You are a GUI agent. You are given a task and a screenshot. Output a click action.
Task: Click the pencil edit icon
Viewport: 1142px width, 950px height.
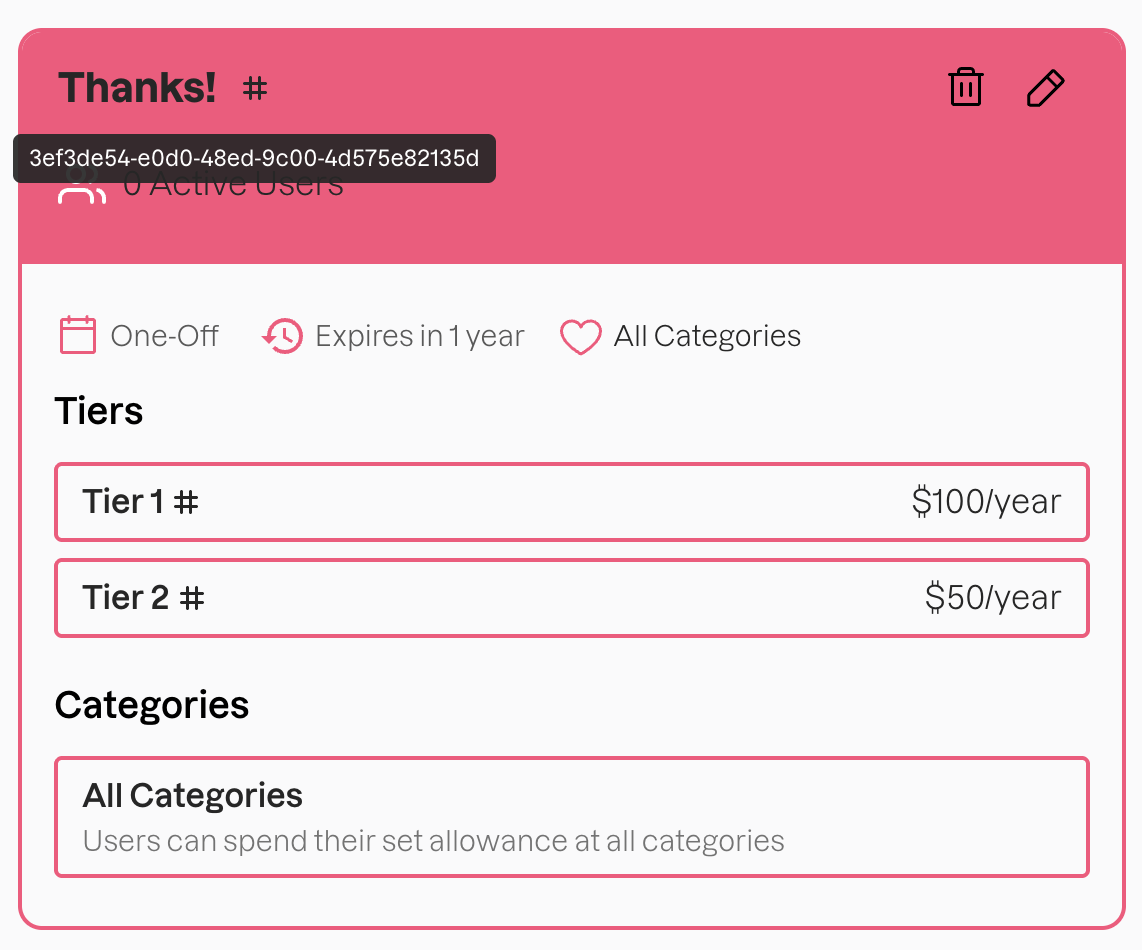point(1046,88)
